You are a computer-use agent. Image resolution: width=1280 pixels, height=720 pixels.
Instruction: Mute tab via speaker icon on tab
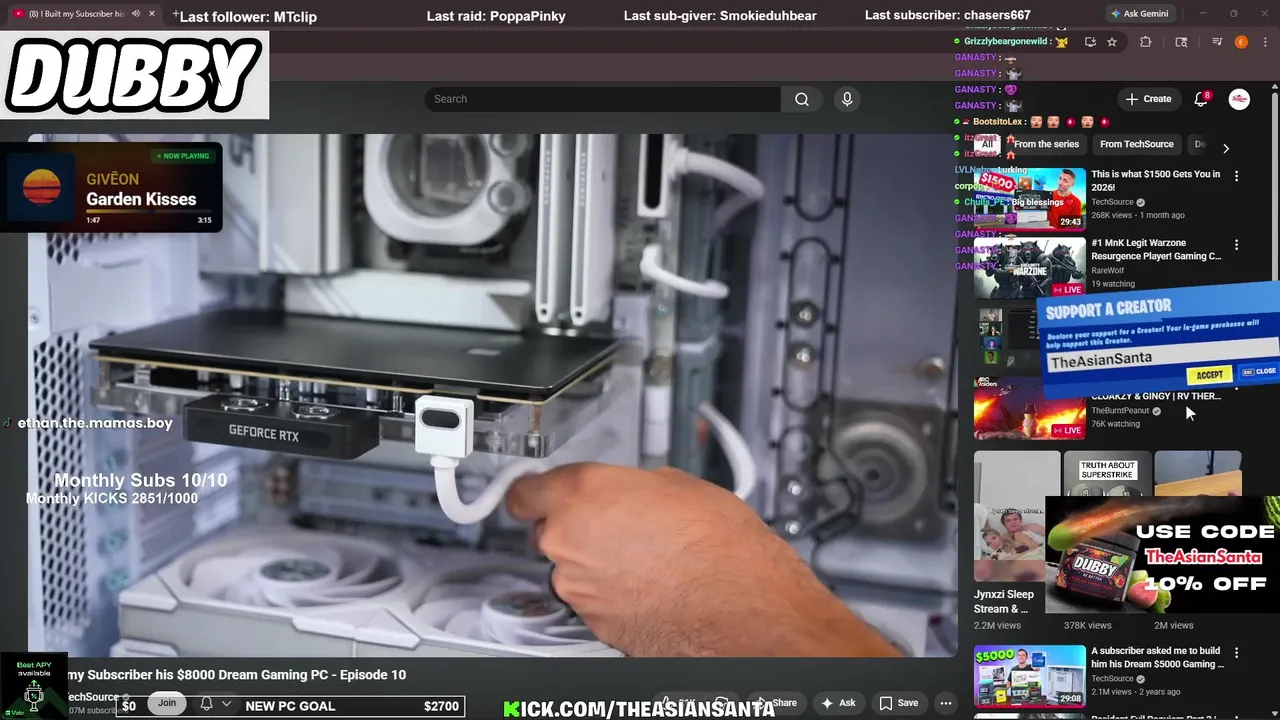click(x=136, y=14)
